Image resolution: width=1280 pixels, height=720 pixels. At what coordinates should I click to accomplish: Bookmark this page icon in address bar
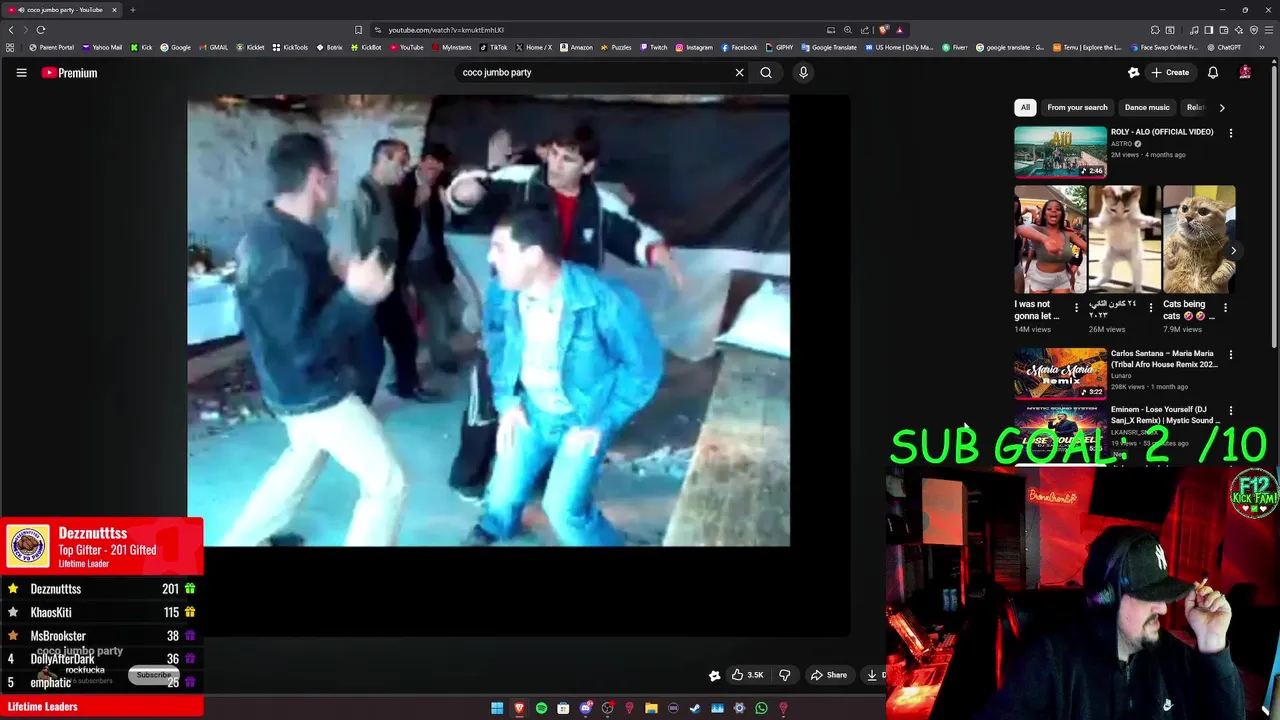pos(359,29)
